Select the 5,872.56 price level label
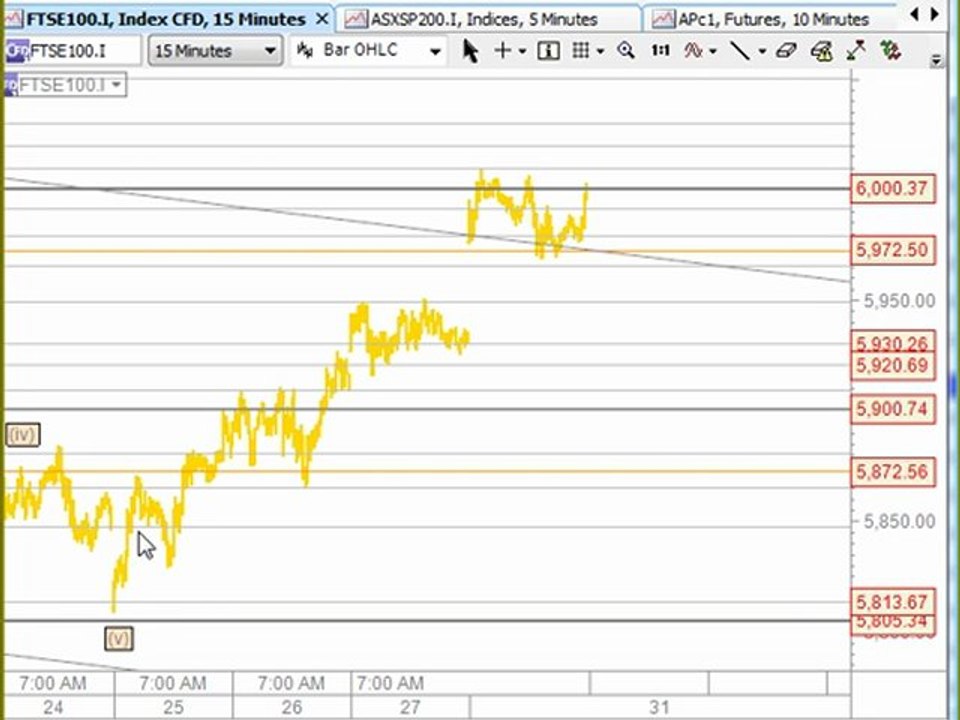Image resolution: width=960 pixels, height=720 pixels. (x=893, y=472)
